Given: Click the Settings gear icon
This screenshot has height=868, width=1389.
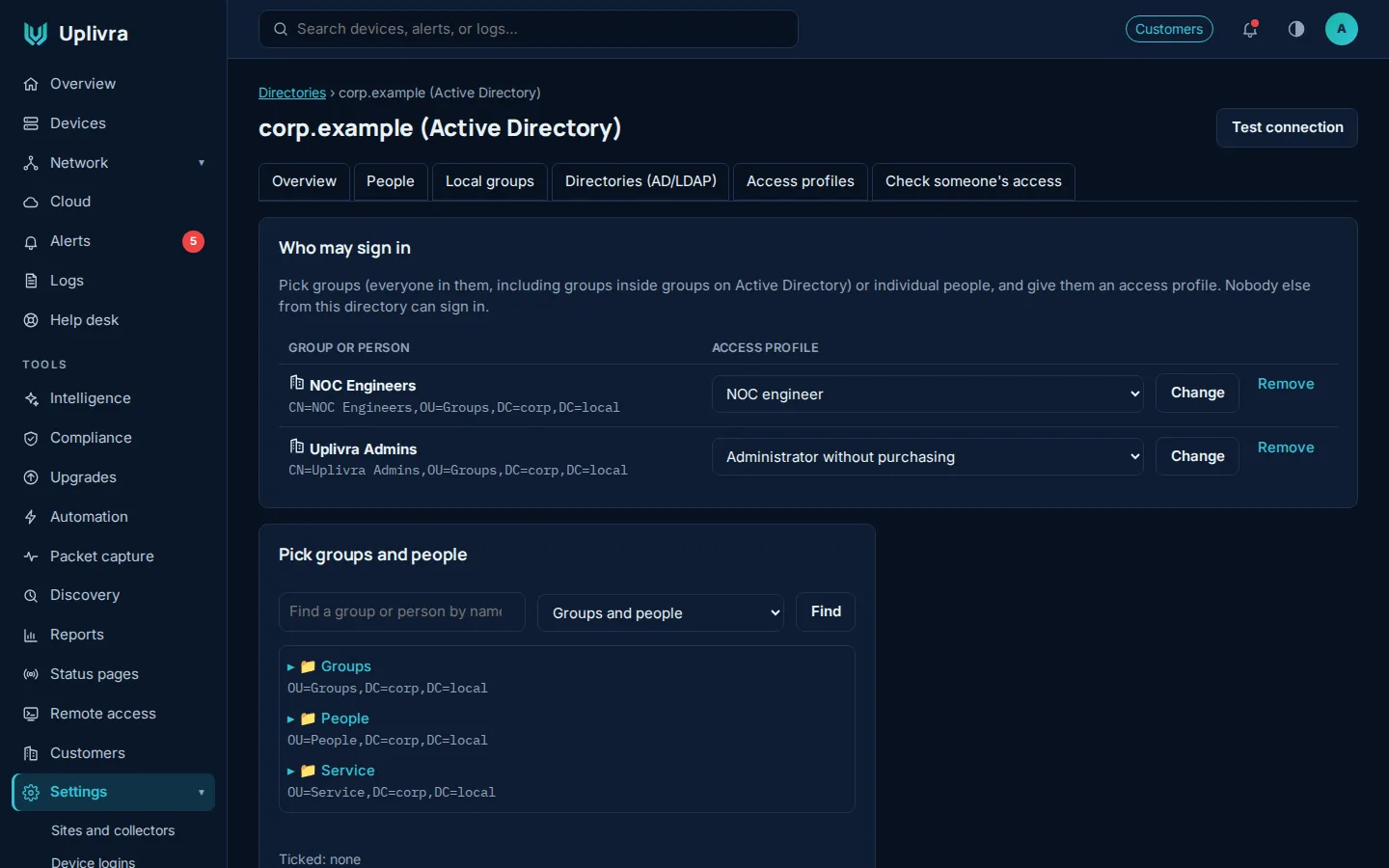Looking at the screenshot, I should (x=31, y=792).
